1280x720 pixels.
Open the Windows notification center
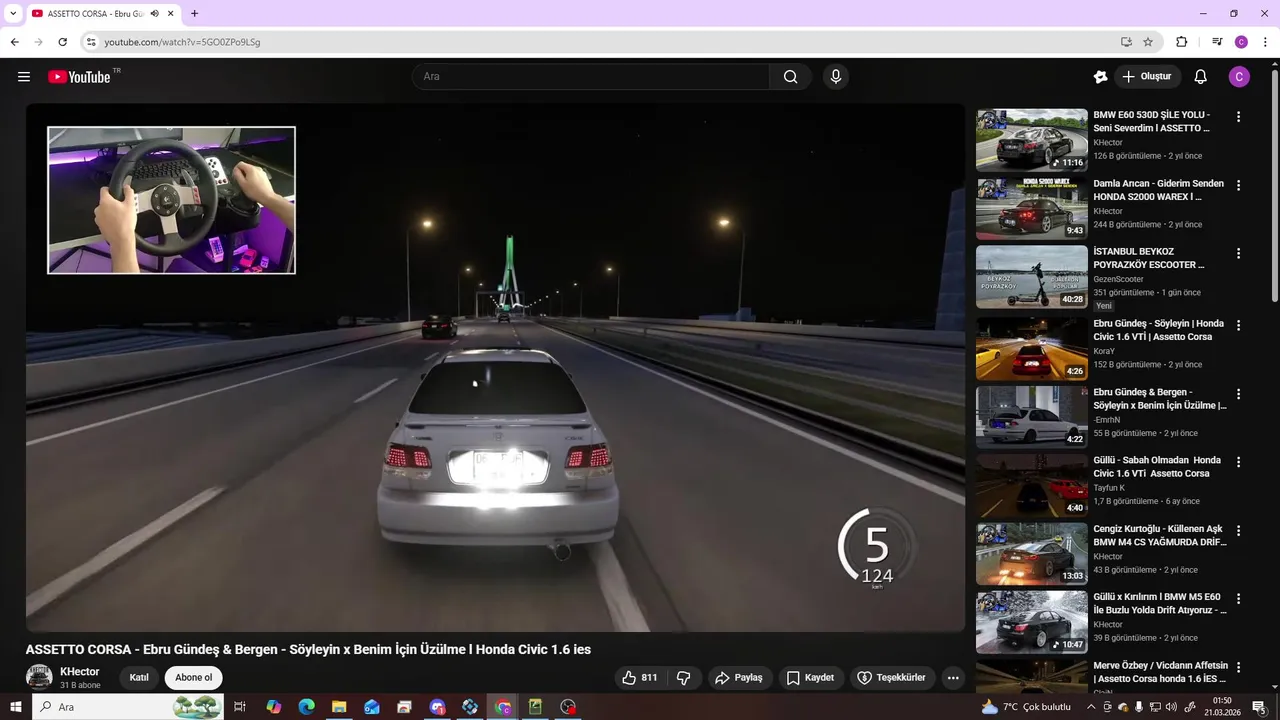pos(1259,707)
